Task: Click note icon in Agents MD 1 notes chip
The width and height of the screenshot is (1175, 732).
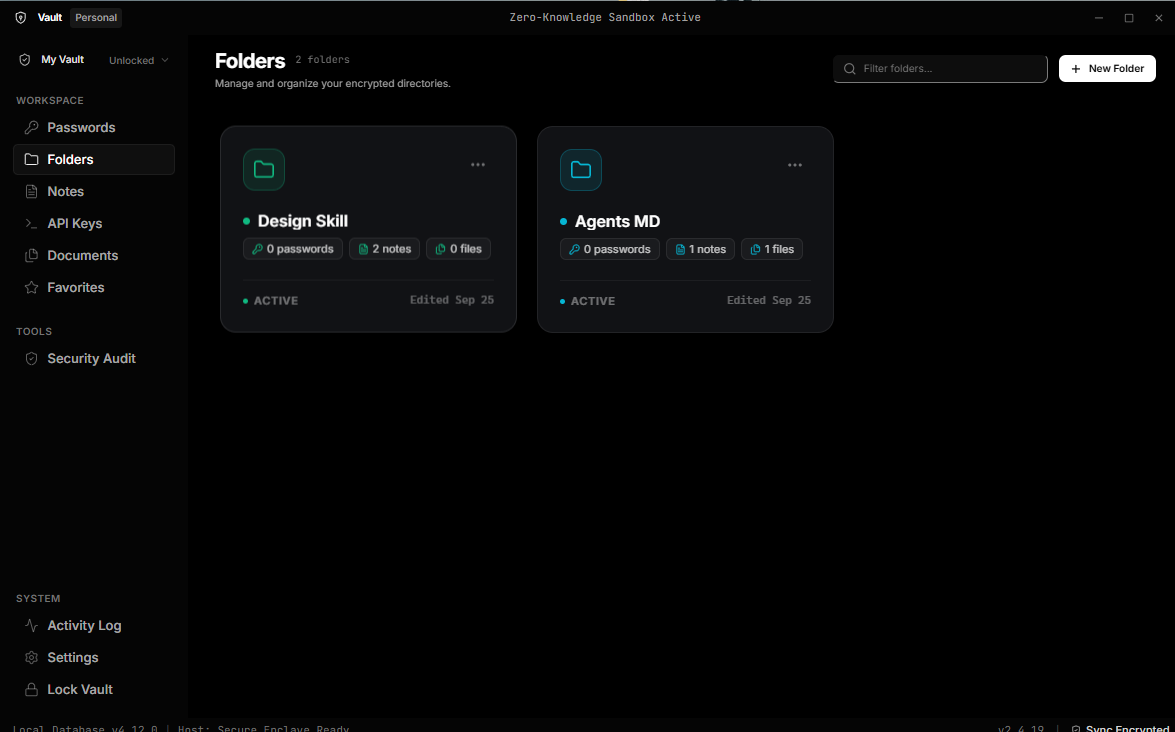Action: click(680, 249)
